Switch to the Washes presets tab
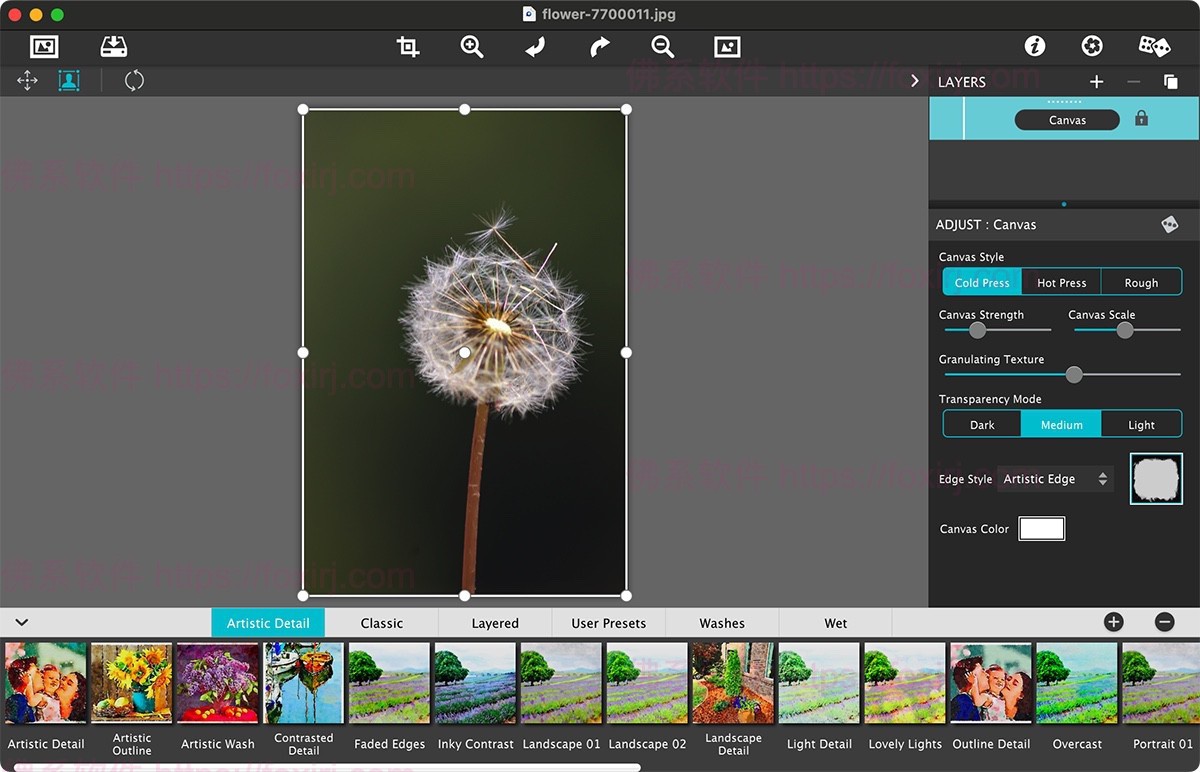The image size is (1200, 772). [722, 622]
